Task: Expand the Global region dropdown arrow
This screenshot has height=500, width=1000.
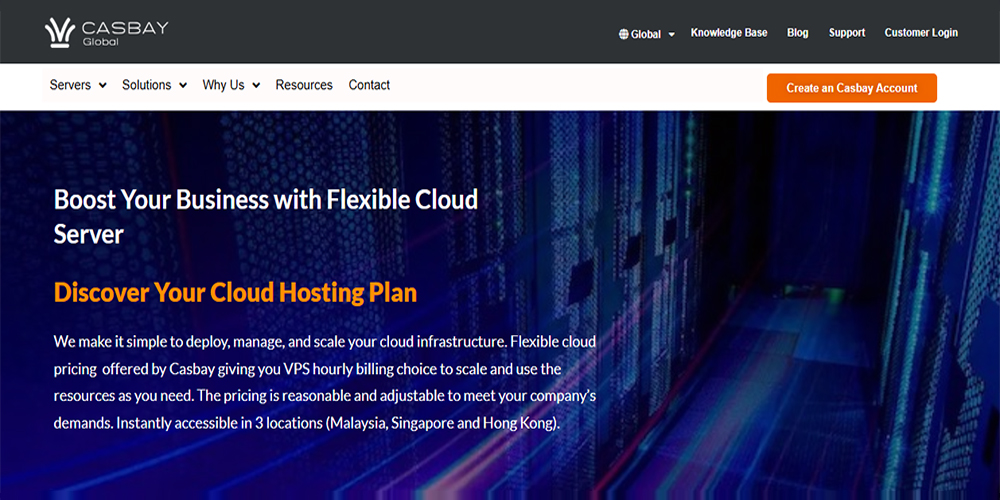Action: tap(672, 34)
